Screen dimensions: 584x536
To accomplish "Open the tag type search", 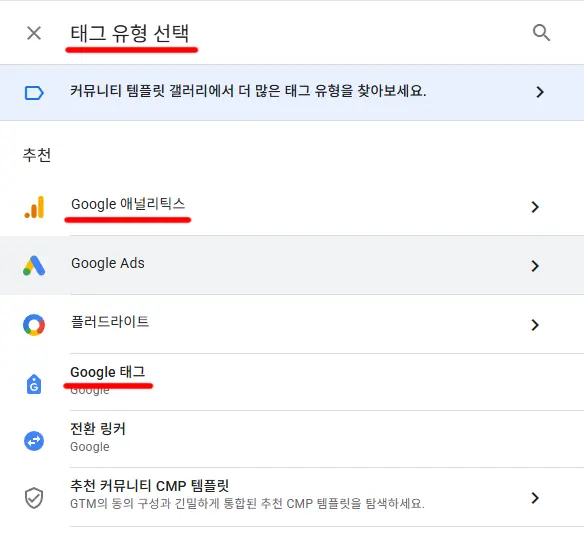I will click(541, 33).
